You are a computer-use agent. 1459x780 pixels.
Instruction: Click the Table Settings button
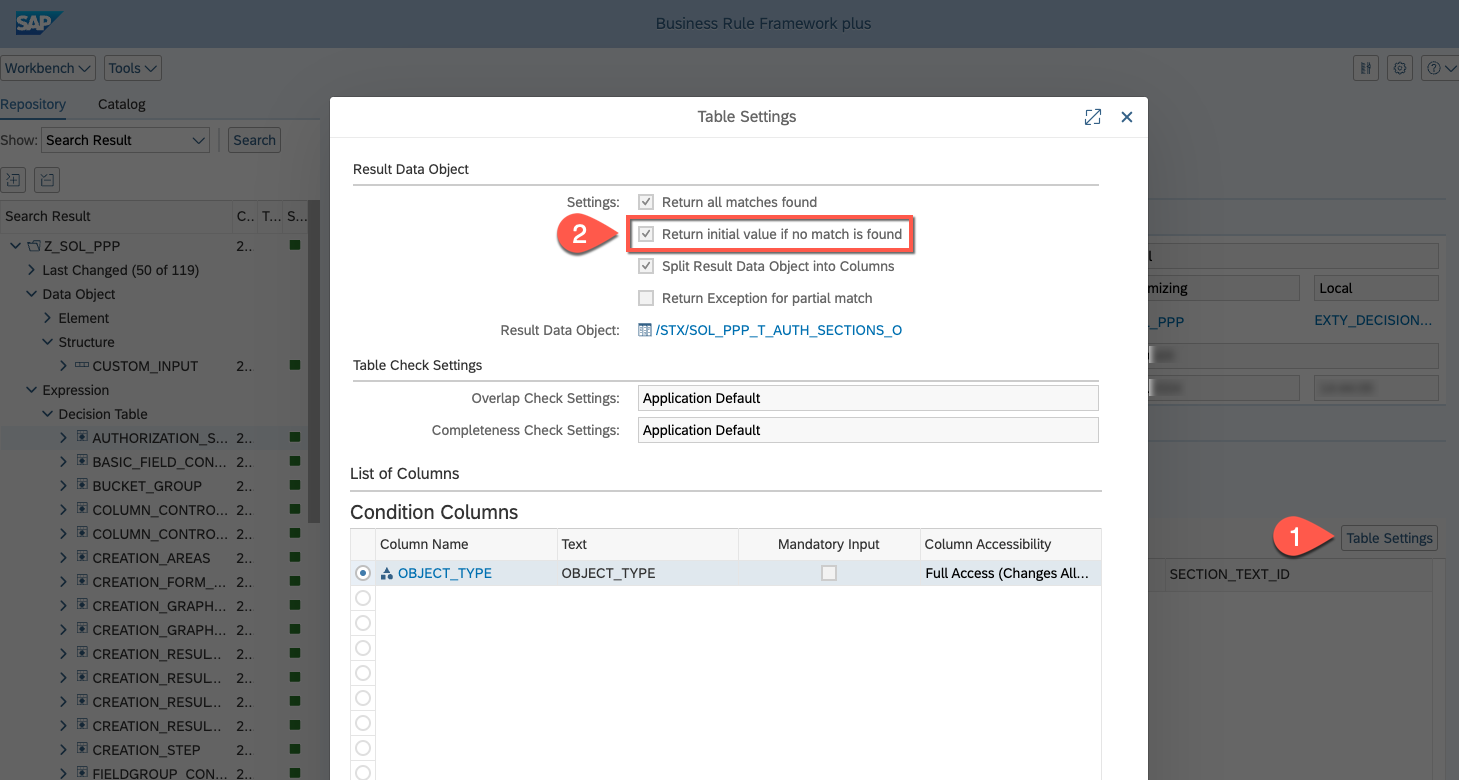[x=1389, y=538]
